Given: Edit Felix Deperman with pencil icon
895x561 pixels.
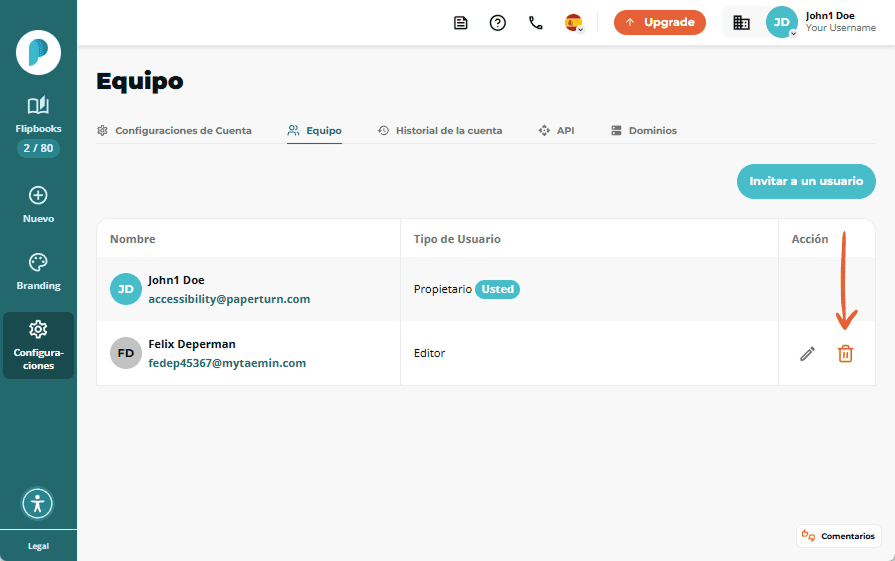Looking at the screenshot, I should pyautogui.click(x=807, y=354).
